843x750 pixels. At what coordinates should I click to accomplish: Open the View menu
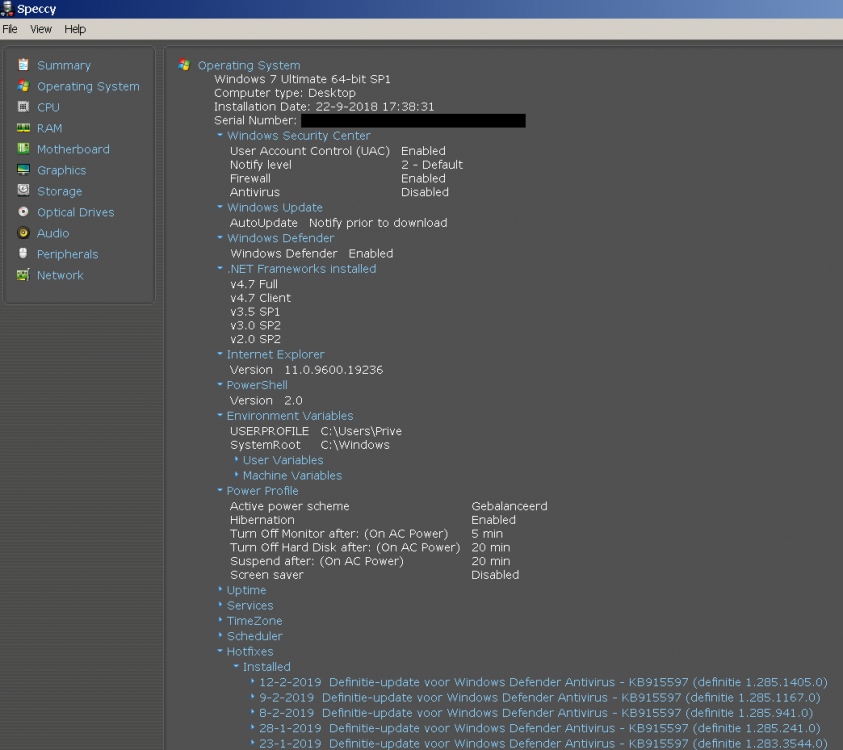(x=41, y=29)
